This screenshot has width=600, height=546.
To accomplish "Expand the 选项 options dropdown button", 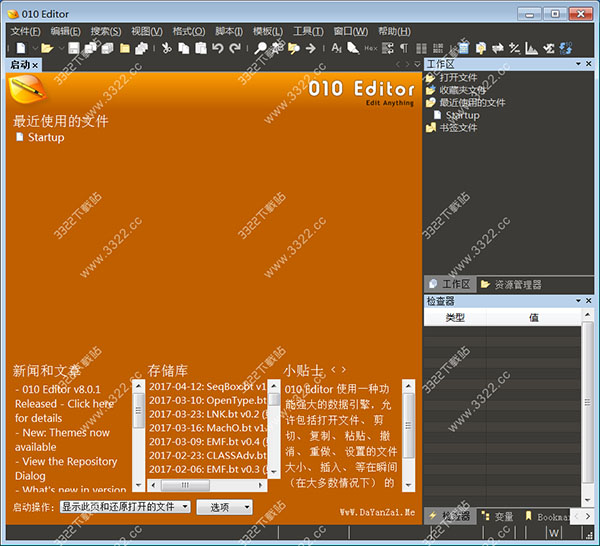I will 224,507.
